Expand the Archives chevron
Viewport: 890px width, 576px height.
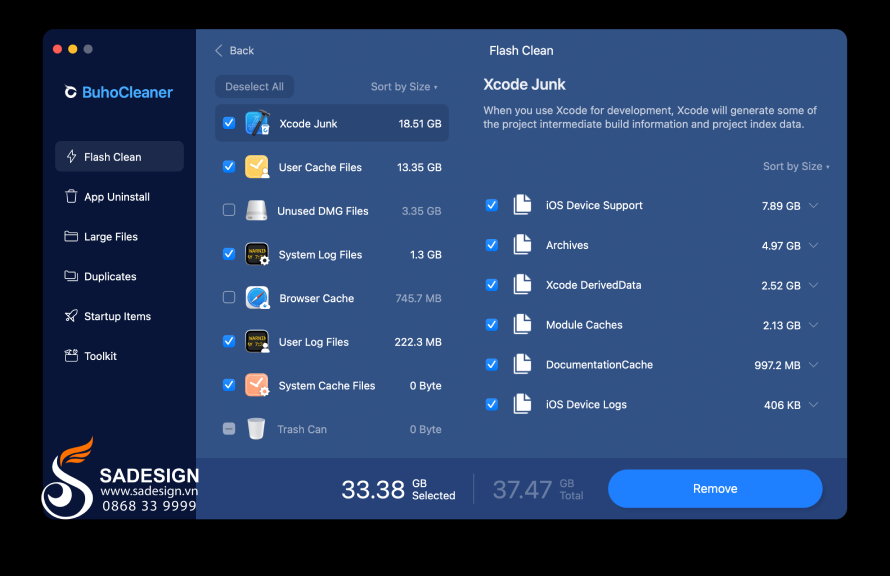pyautogui.click(x=813, y=245)
